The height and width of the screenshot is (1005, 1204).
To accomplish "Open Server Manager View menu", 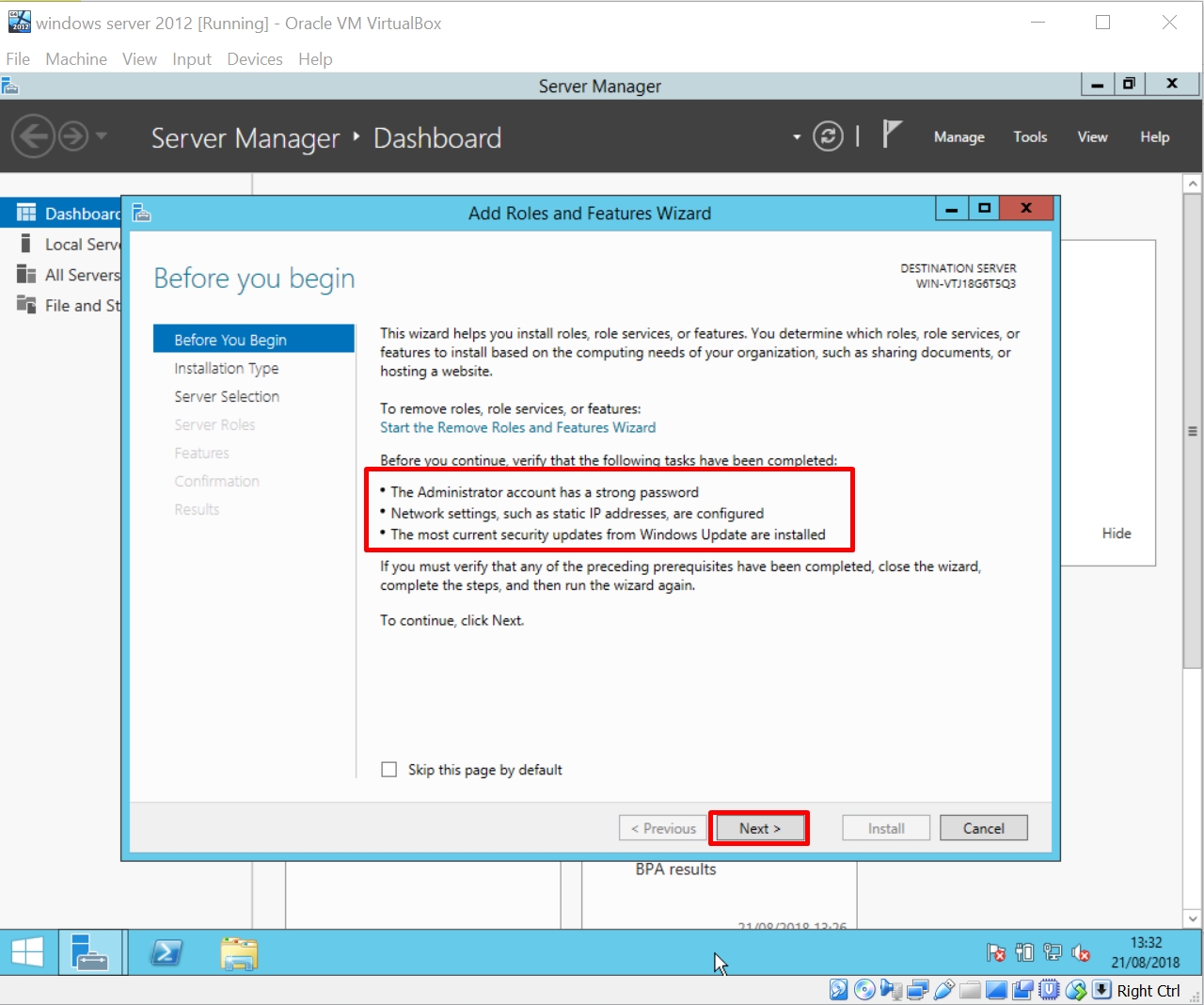I will click(1092, 136).
